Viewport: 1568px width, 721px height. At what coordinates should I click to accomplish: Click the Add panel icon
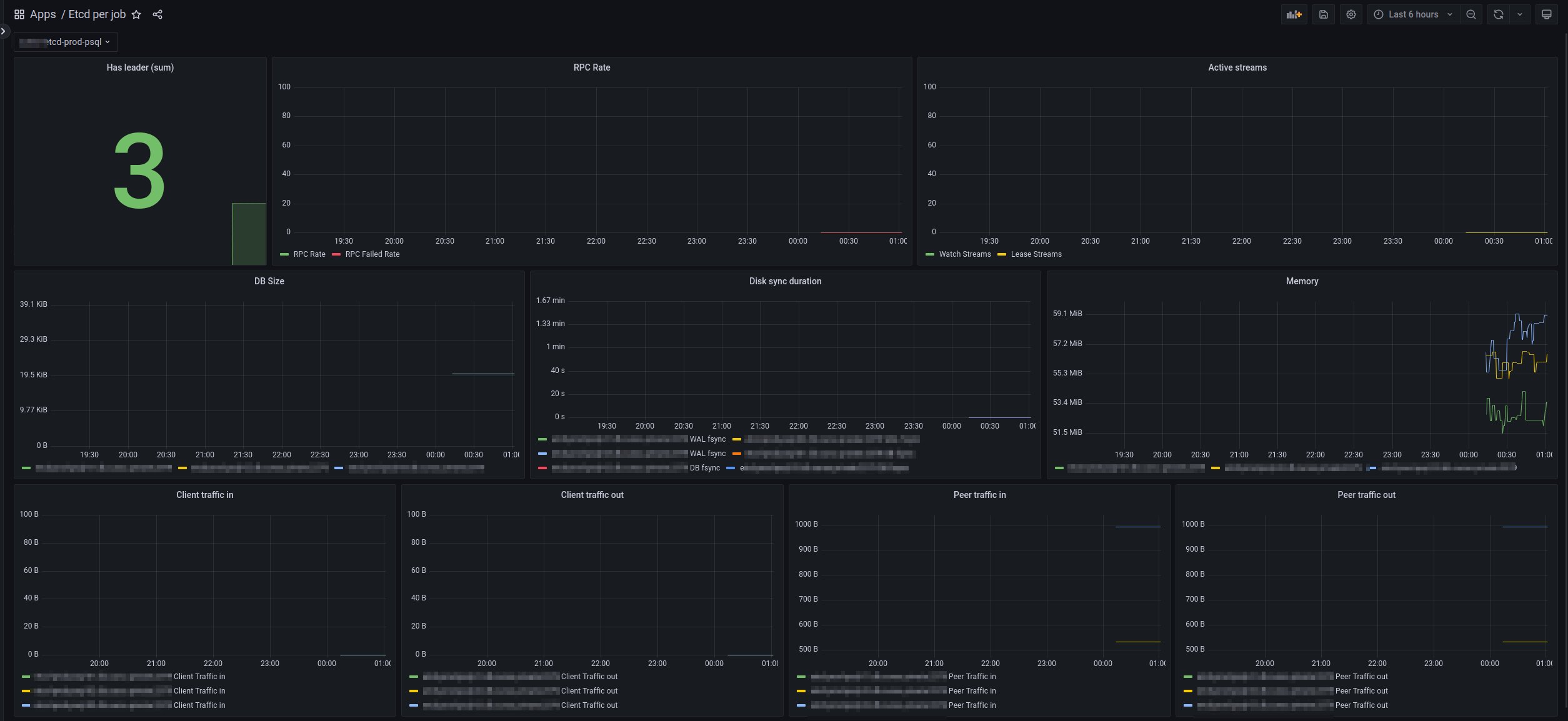[1294, 14]
